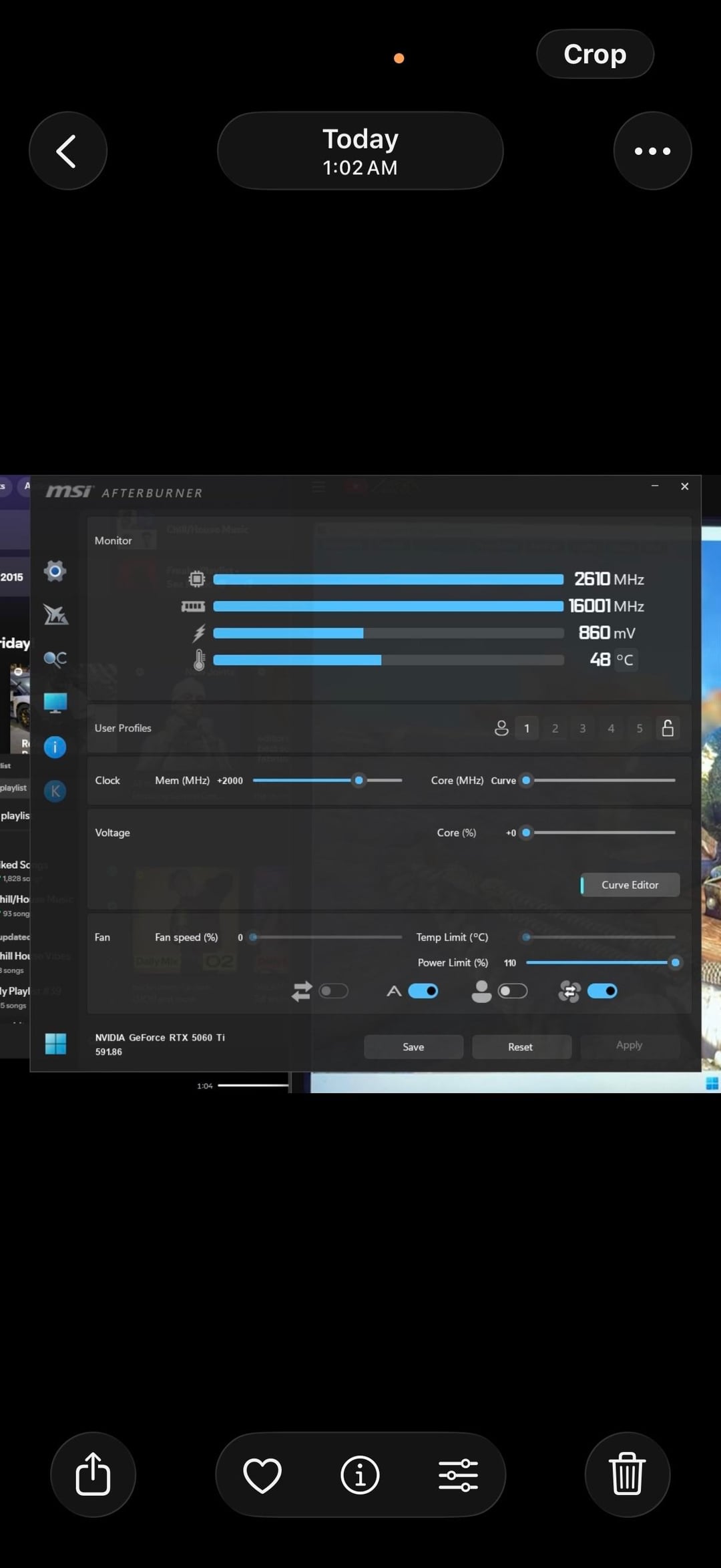Toggle the fan sync switch
The width and height of the screenshot is (721, 1568).
pos(333,991)
